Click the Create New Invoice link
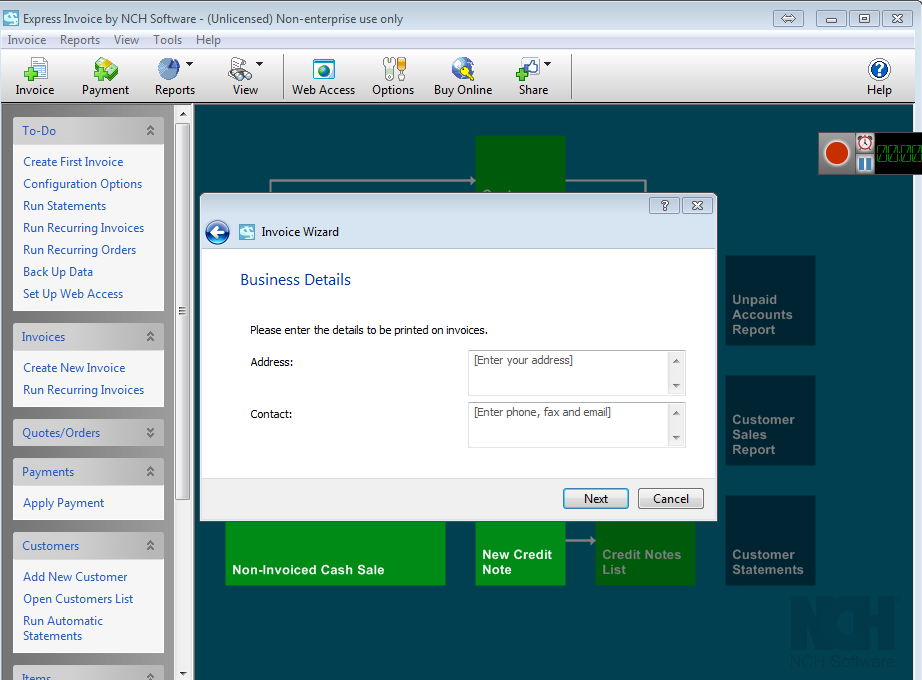 coord(74,368)
